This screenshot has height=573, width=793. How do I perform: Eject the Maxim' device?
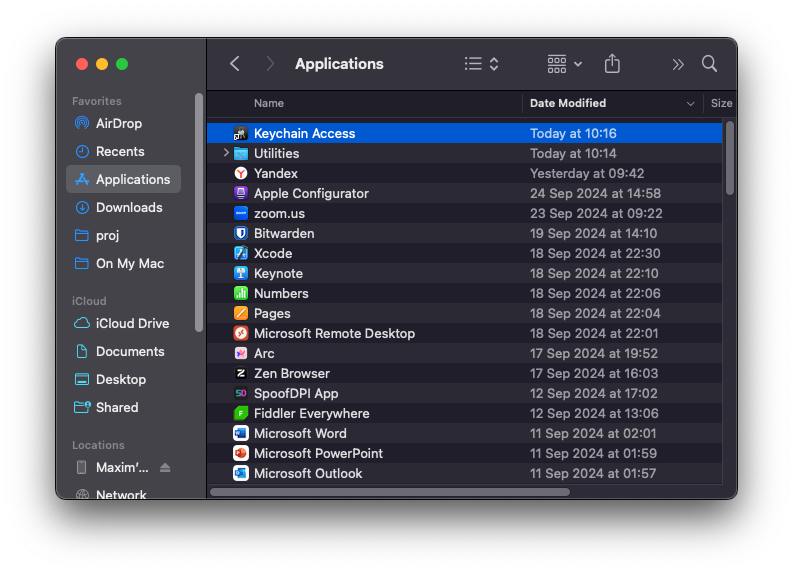(165, 467)
